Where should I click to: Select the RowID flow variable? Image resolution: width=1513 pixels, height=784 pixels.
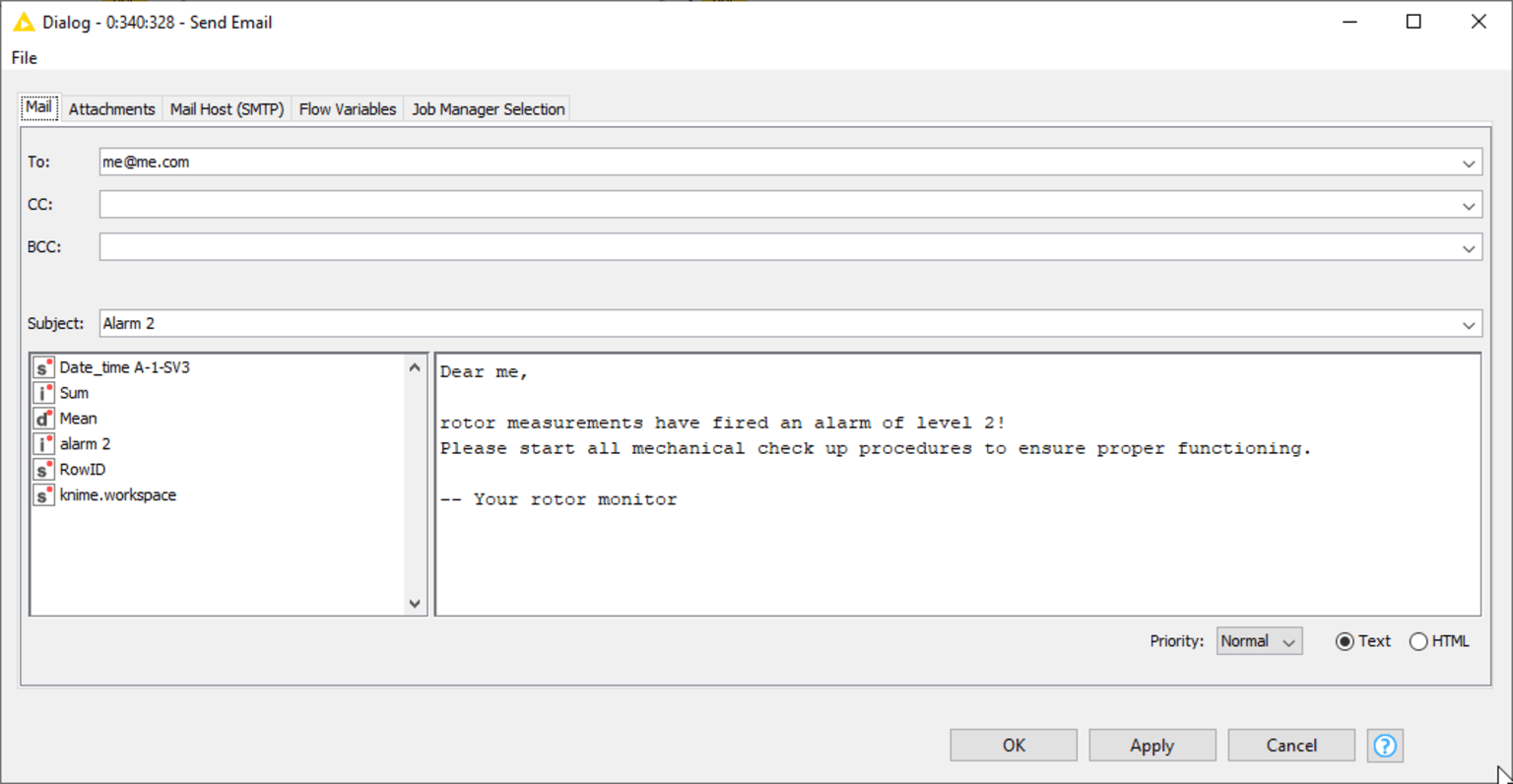point(83,470)
